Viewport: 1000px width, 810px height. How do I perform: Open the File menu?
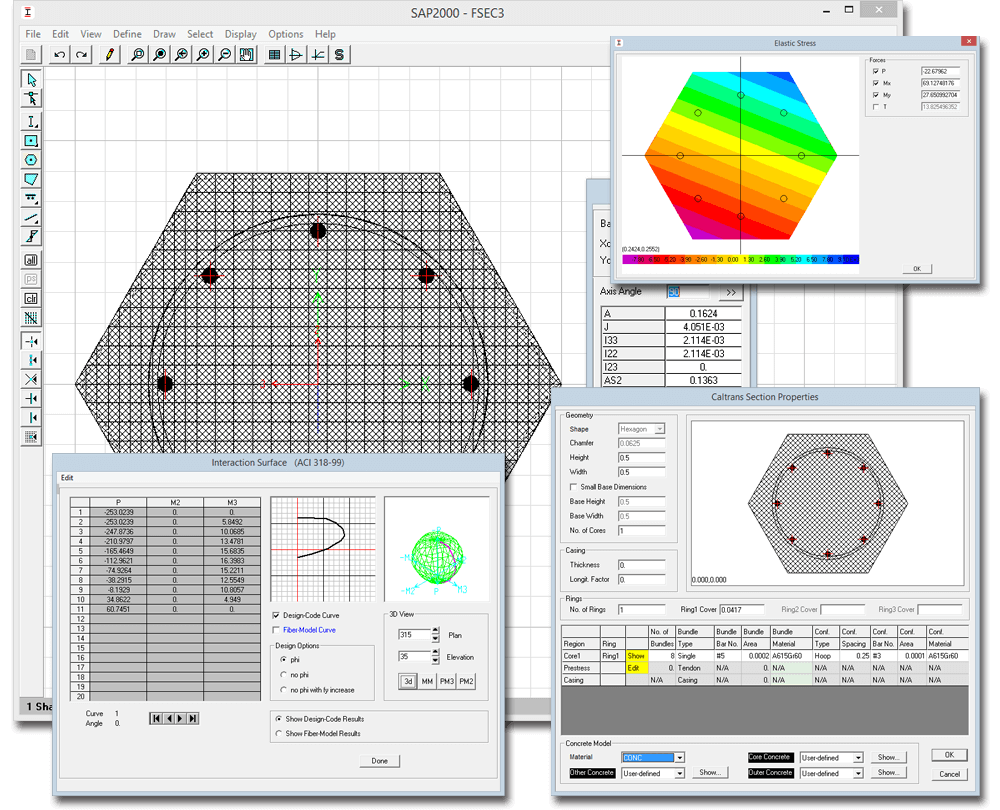(x=33, y=34)
